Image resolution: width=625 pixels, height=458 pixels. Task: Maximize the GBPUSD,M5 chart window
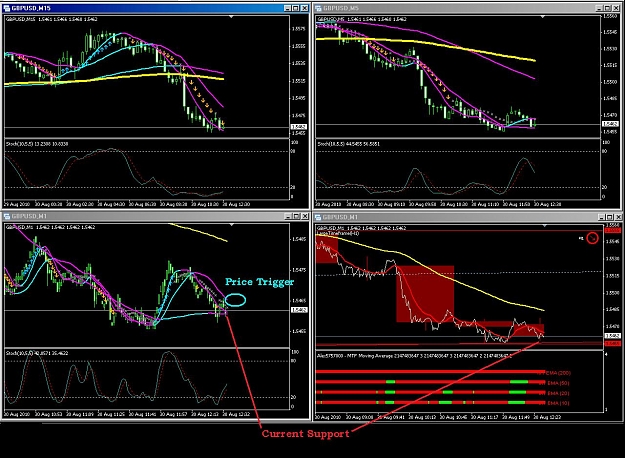tap(608, 8)
